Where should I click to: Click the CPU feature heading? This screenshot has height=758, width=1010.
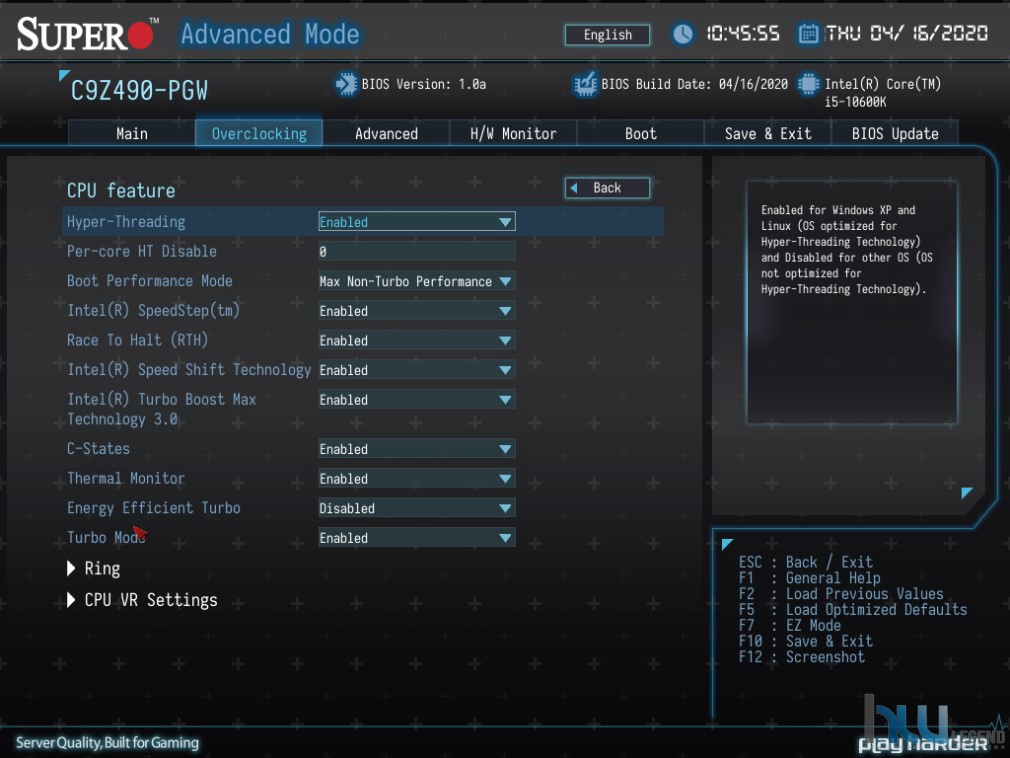[x=121, y=191]
